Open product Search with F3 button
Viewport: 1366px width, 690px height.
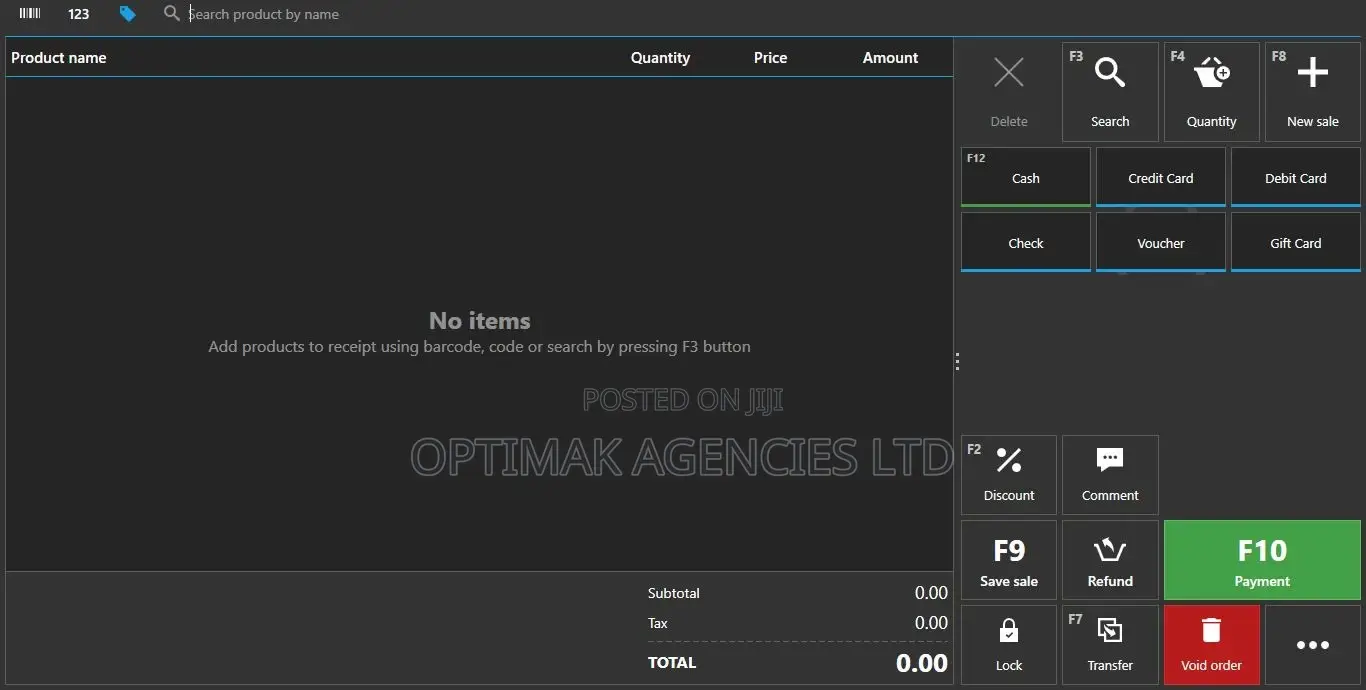coord(1110,91)
